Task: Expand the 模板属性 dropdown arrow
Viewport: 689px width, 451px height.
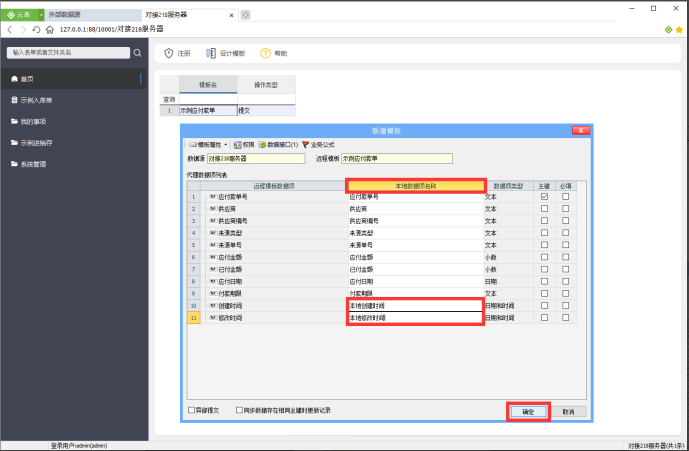Action: pyautogui.click(x=226, y=145)
